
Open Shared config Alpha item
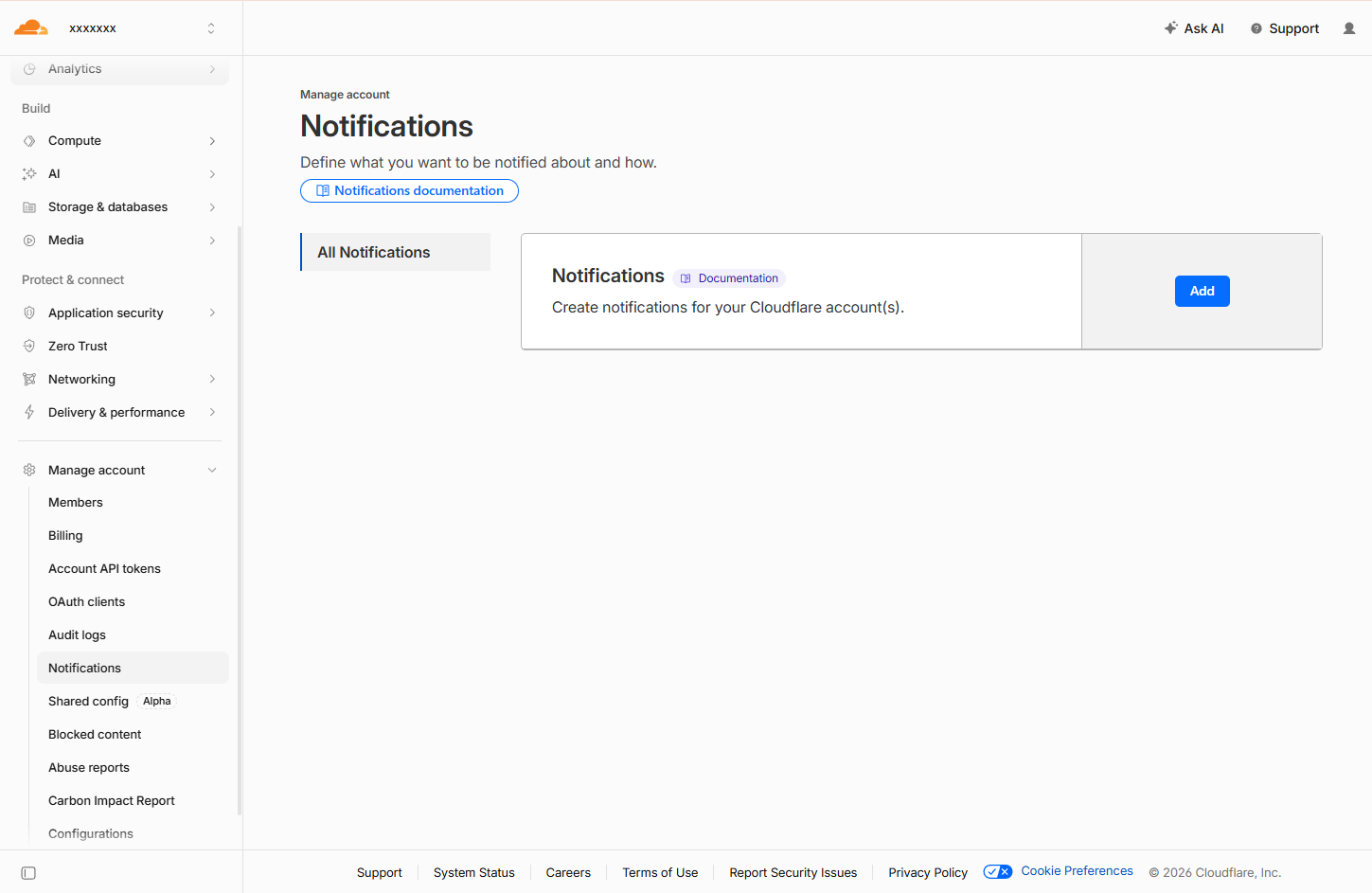coord(133,702)
